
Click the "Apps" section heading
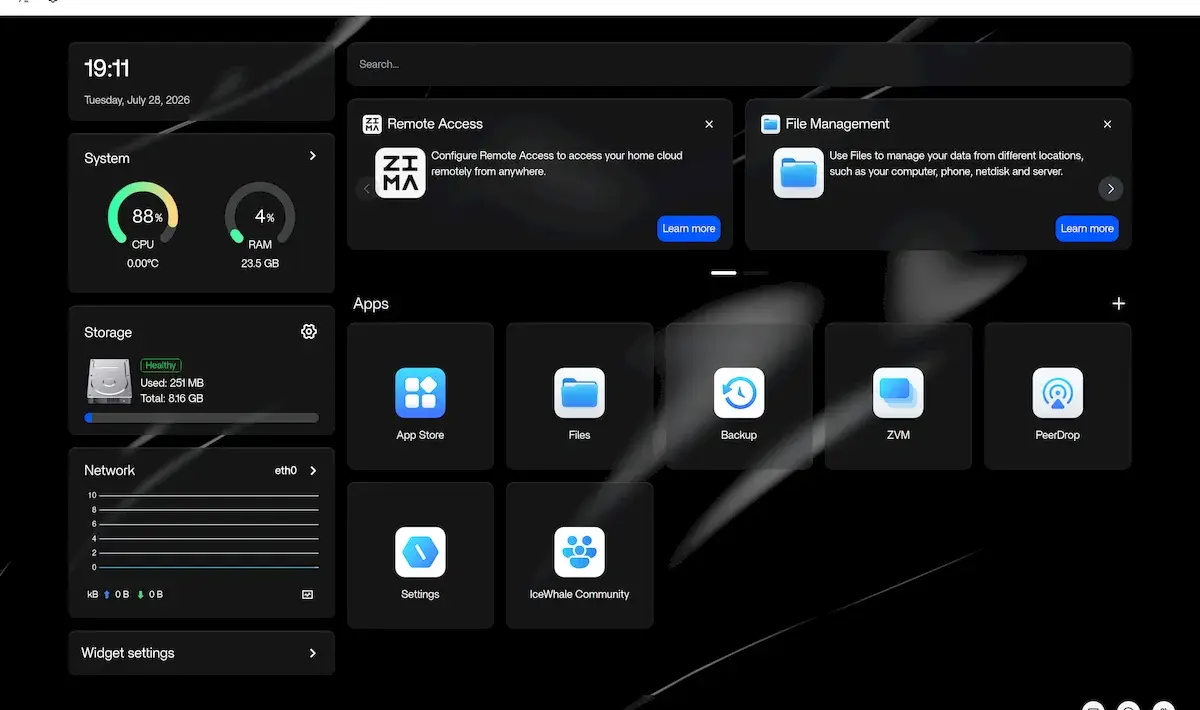point(371,304)
